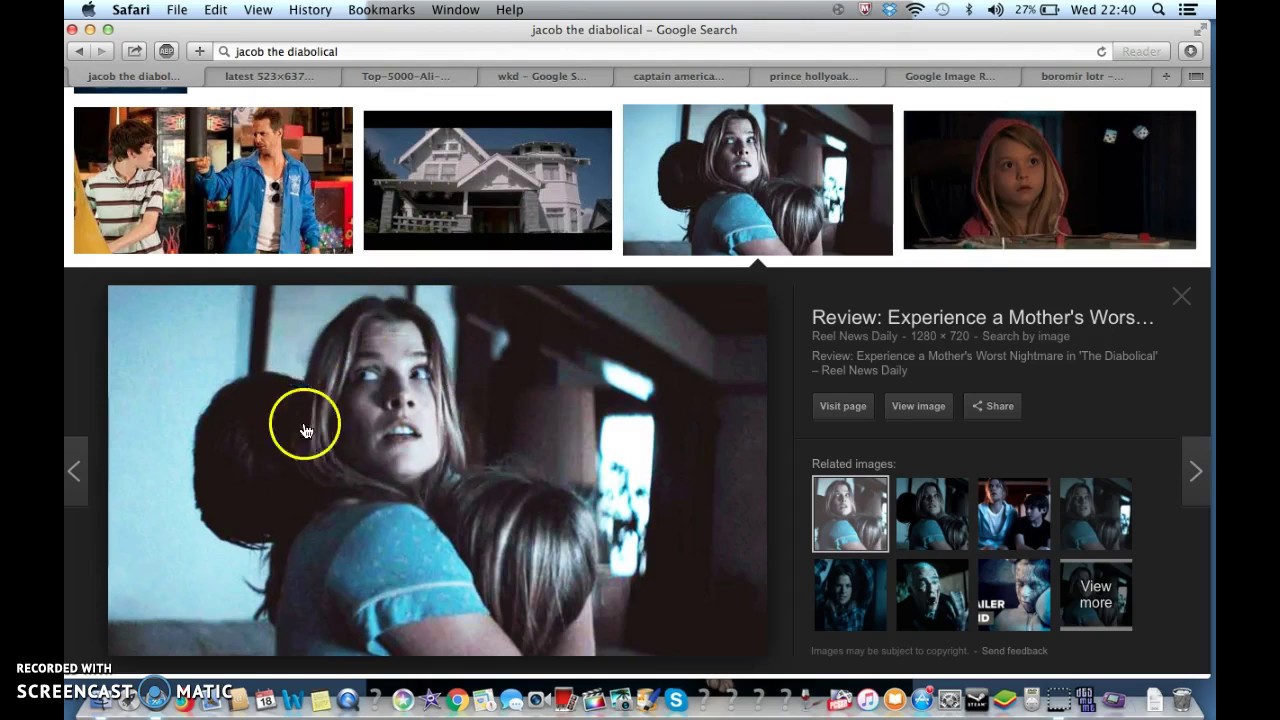
Task: Open a new tab with plus icon
Action: click(x=1166, y=76)
